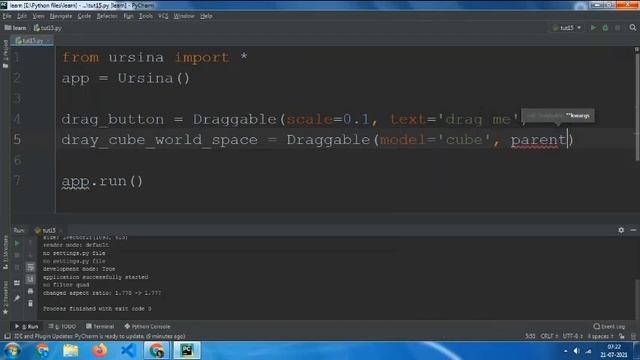Open the Help menu

coord(206,16)
